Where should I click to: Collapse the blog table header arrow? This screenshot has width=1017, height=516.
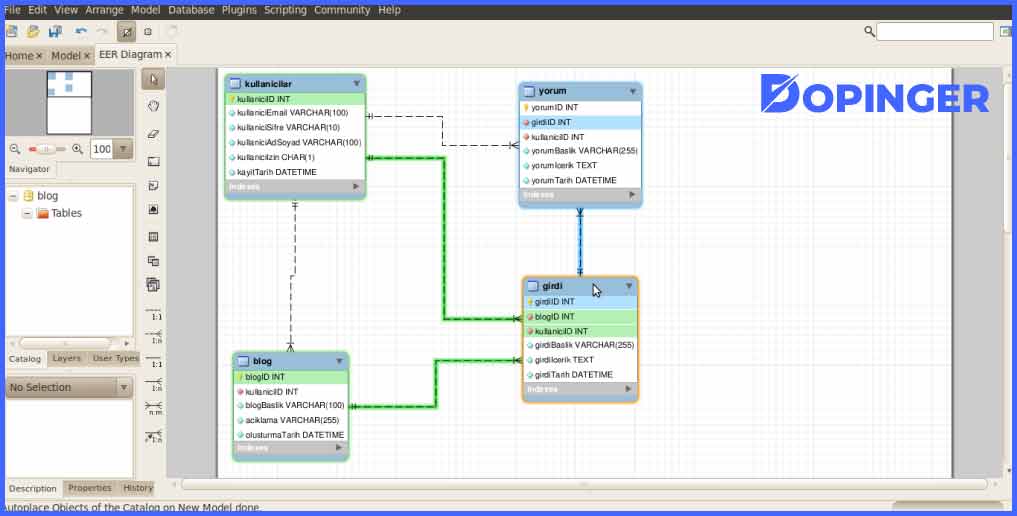click(x=339, y=361)
